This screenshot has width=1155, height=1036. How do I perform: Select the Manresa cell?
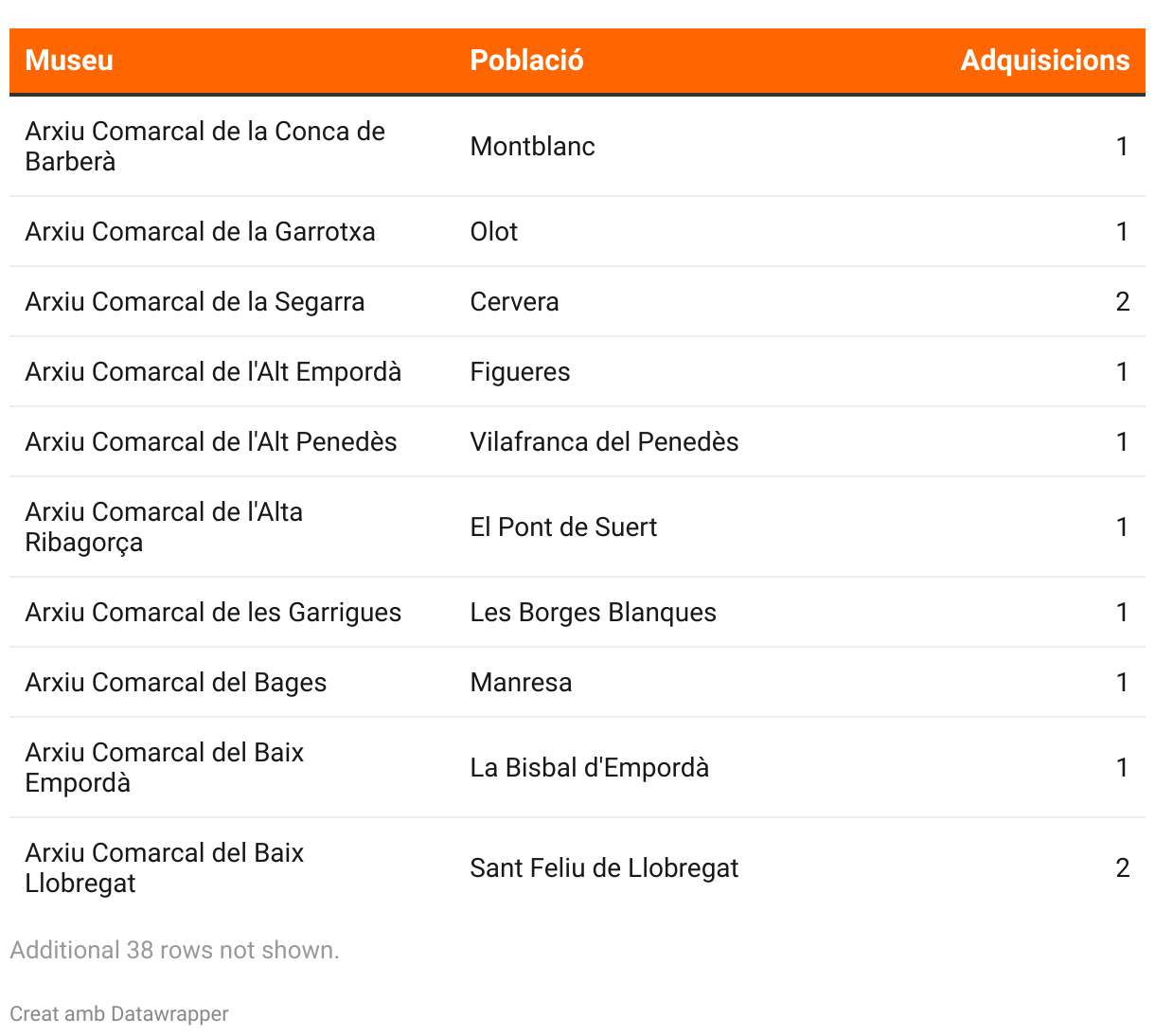tap(522, 683)
